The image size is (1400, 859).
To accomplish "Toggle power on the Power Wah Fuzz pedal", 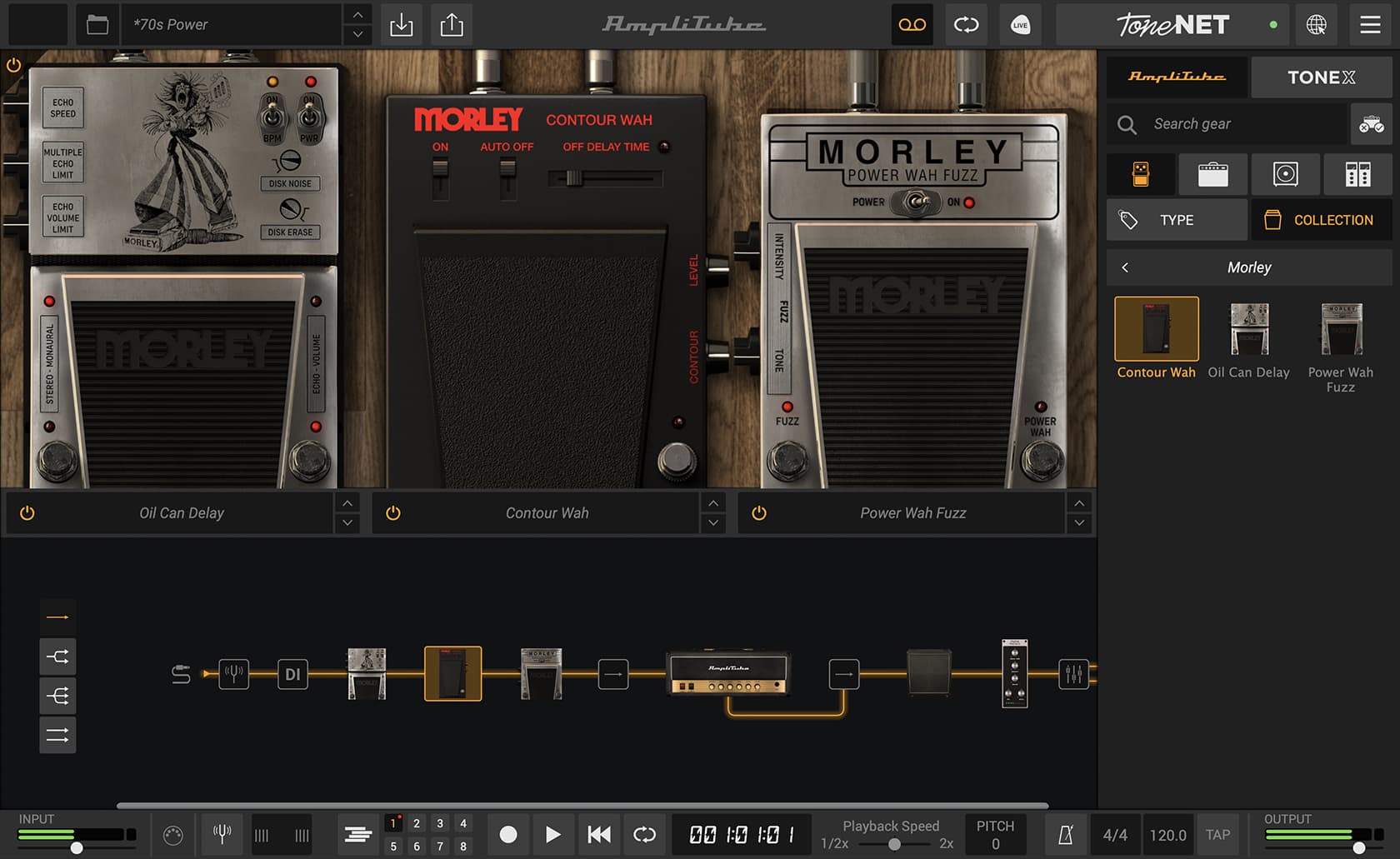I will (x=758, y=512).
